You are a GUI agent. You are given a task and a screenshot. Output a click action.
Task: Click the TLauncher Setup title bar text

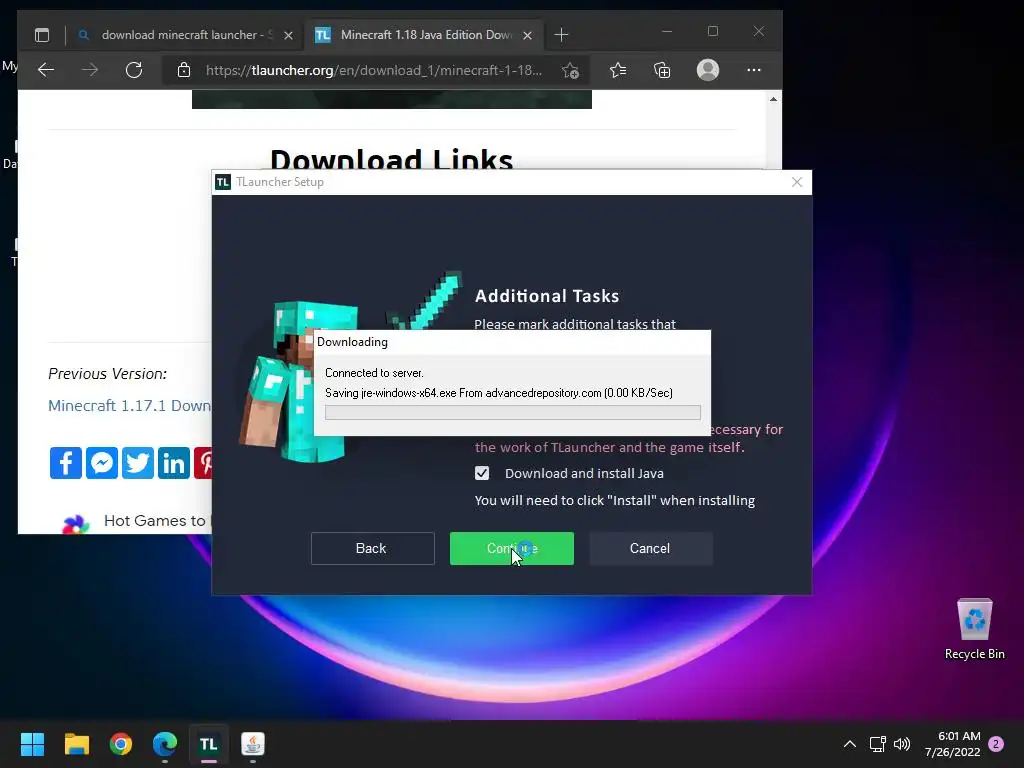coord(280,182)
